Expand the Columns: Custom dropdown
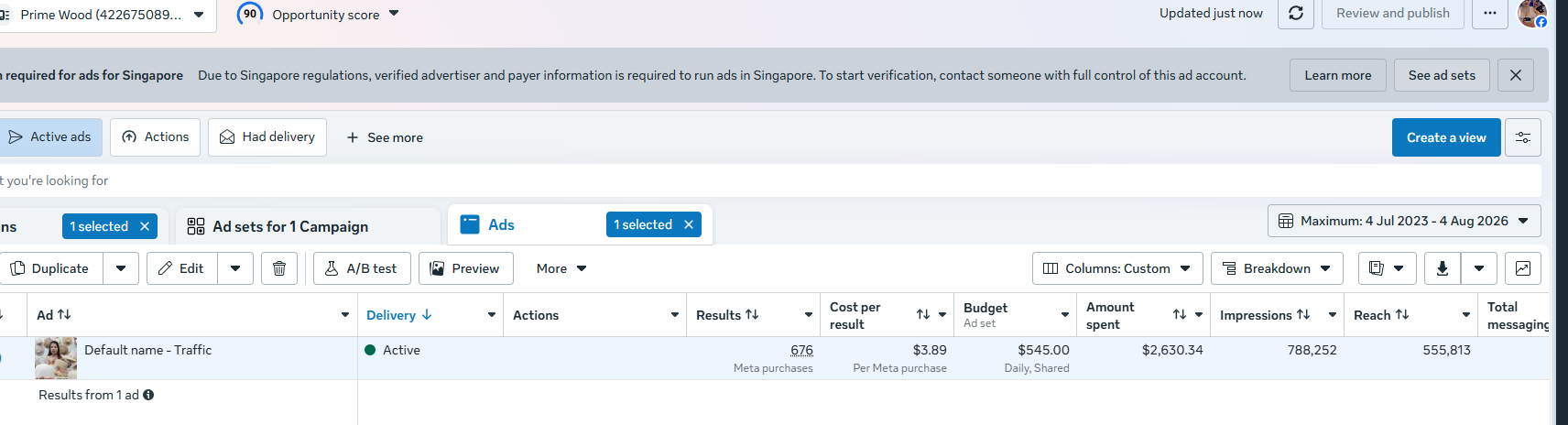The image size is (1568, 425). pyautogui.click(x=1117, y=268)
